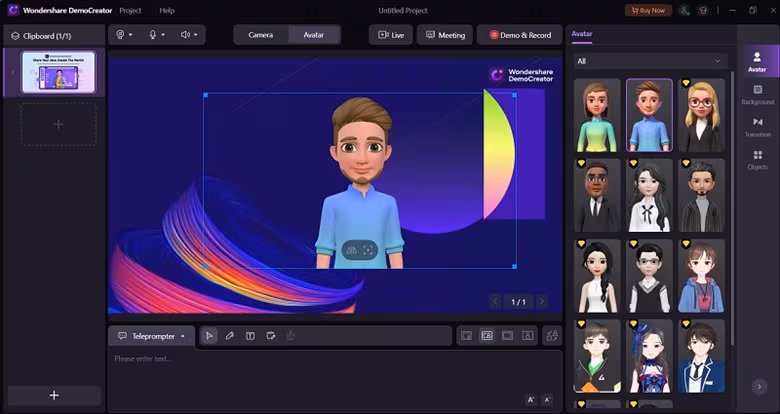Click the mirror flip avatar icon
This screenshot has width=780, height=414.
352,250
